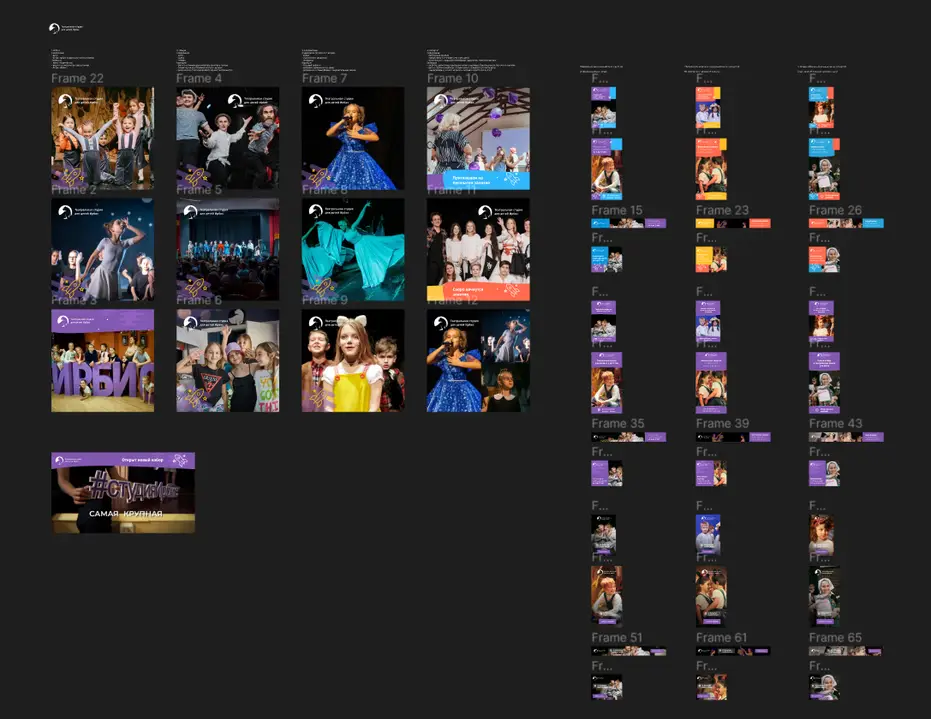Select the 'Frame 39' frame title
Viewport: 931px width, 719px height.
[x=722, y=423]
